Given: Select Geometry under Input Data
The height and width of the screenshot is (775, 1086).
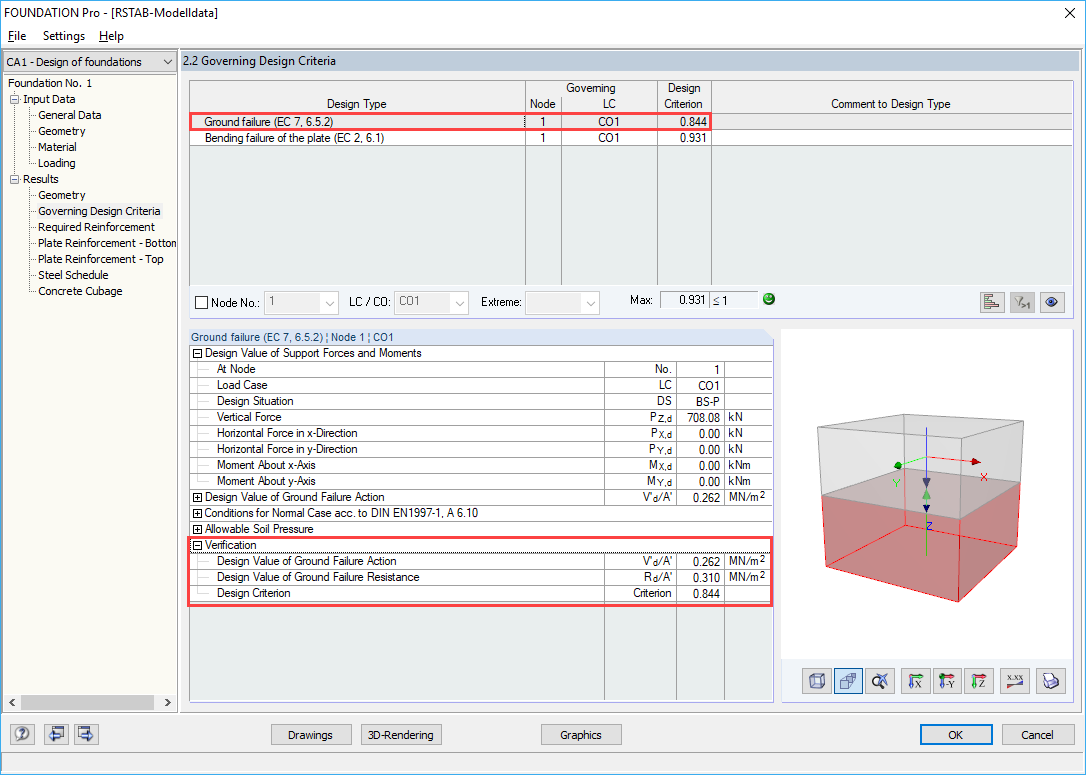Looking at the screenshot, I should click(62, 131).
